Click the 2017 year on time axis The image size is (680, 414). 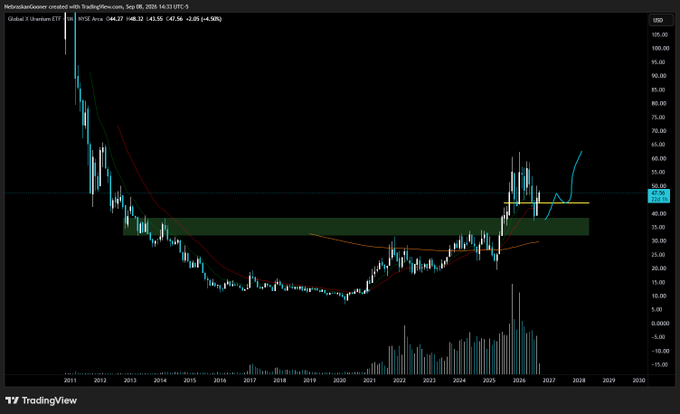point(250,380)
